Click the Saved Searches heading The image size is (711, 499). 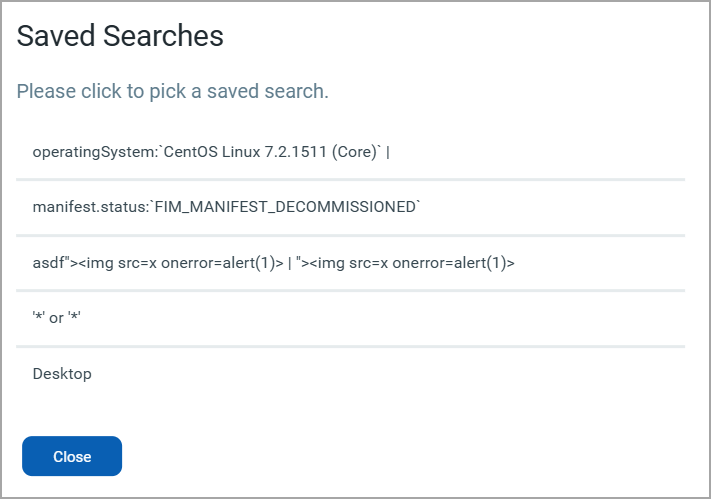click(120, 36)
